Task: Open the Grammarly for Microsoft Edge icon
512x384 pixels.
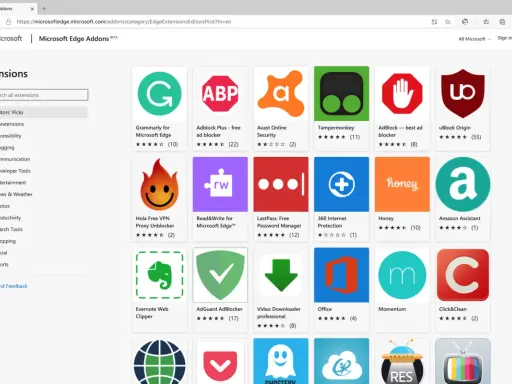Action: pos(159,93)
